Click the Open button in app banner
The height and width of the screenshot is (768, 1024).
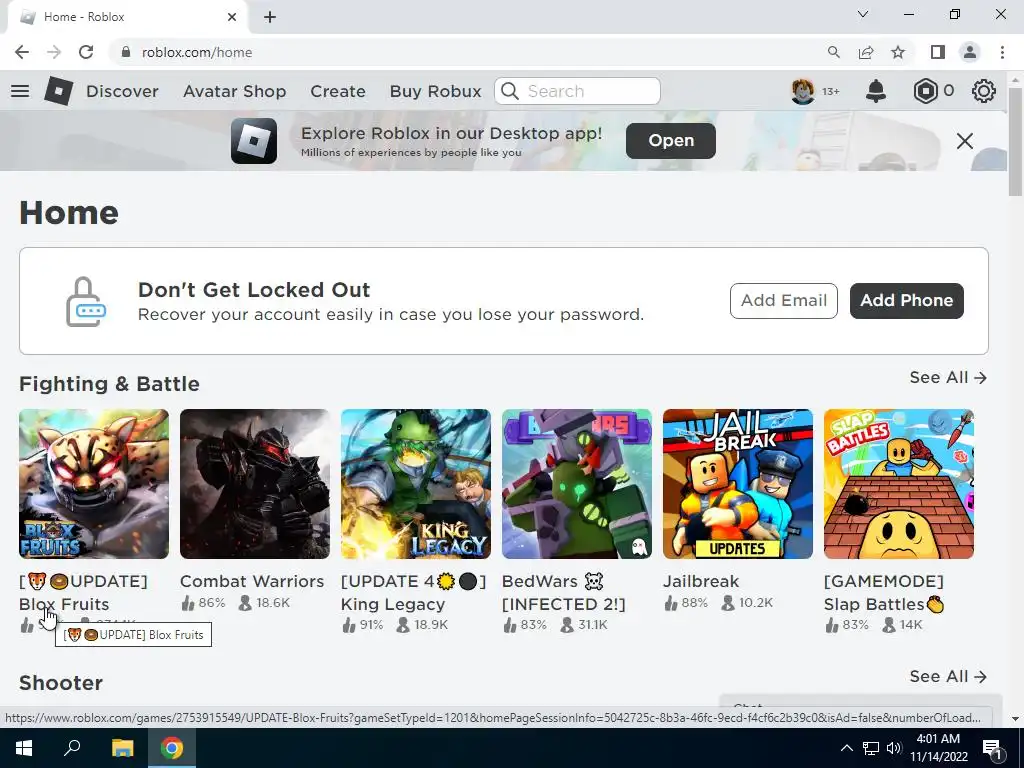click(671, 140)
